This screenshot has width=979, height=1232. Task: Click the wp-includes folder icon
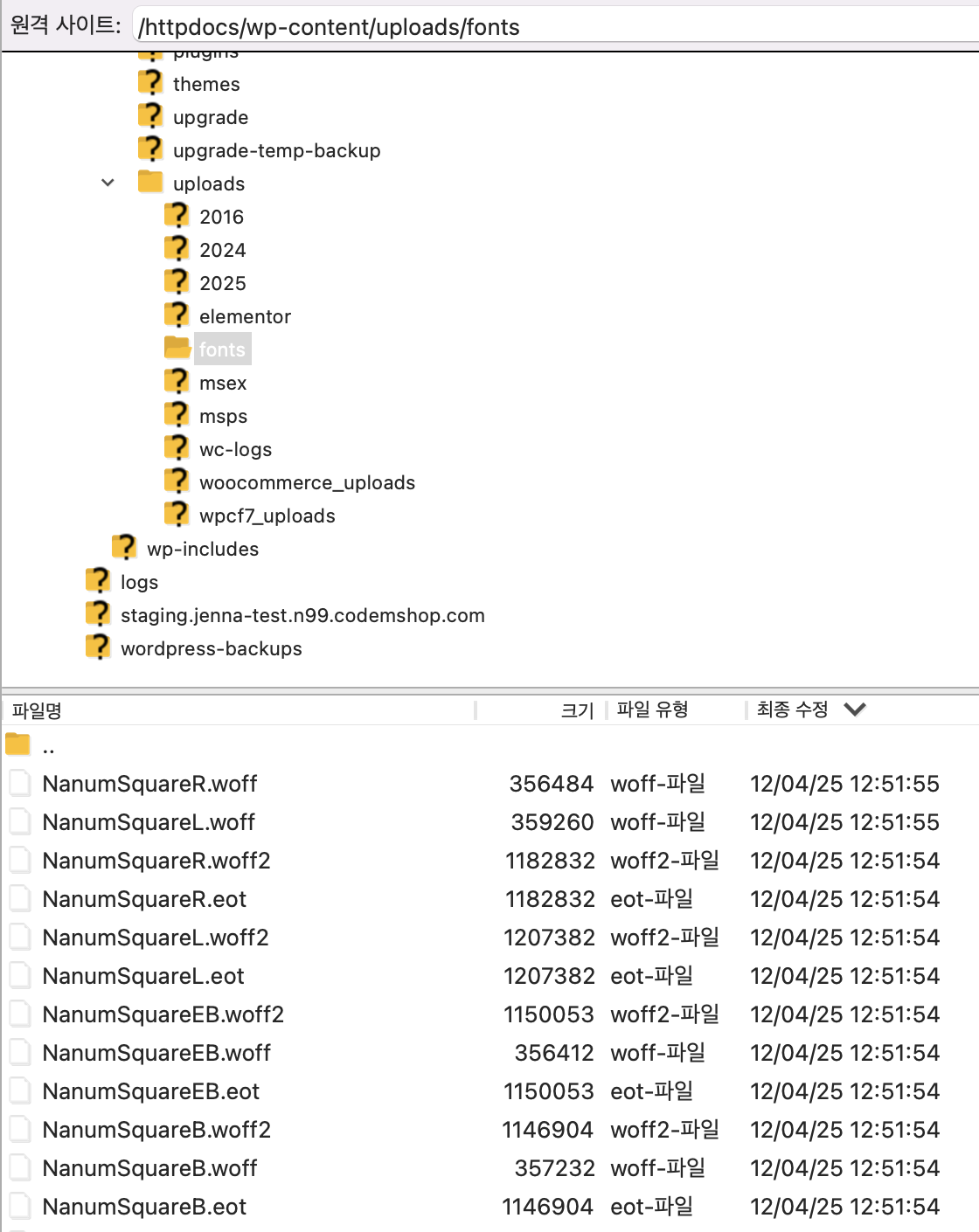pyautogui.click(x=124, y=548)
